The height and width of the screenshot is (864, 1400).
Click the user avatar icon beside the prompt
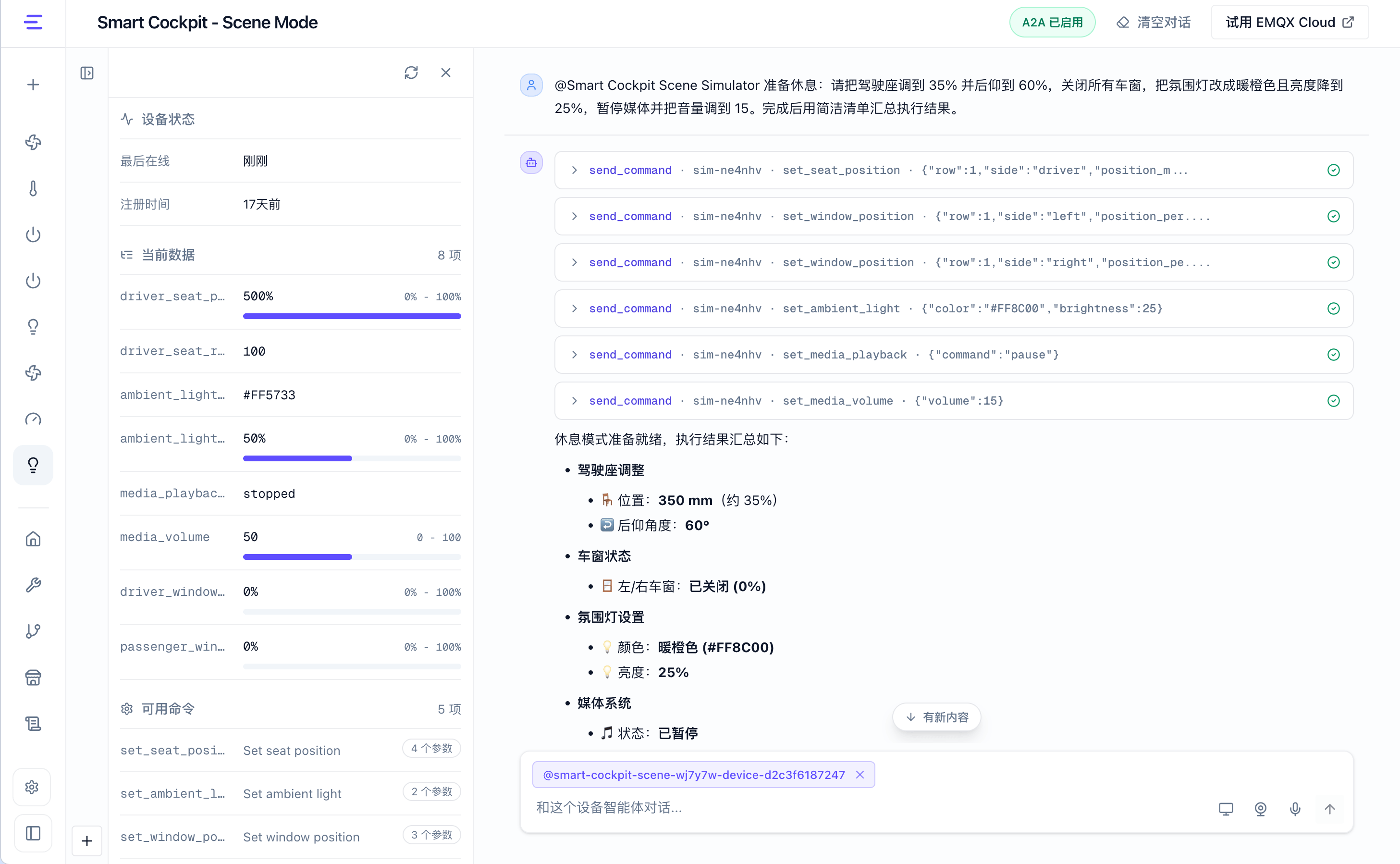click(x=531, y=85)
